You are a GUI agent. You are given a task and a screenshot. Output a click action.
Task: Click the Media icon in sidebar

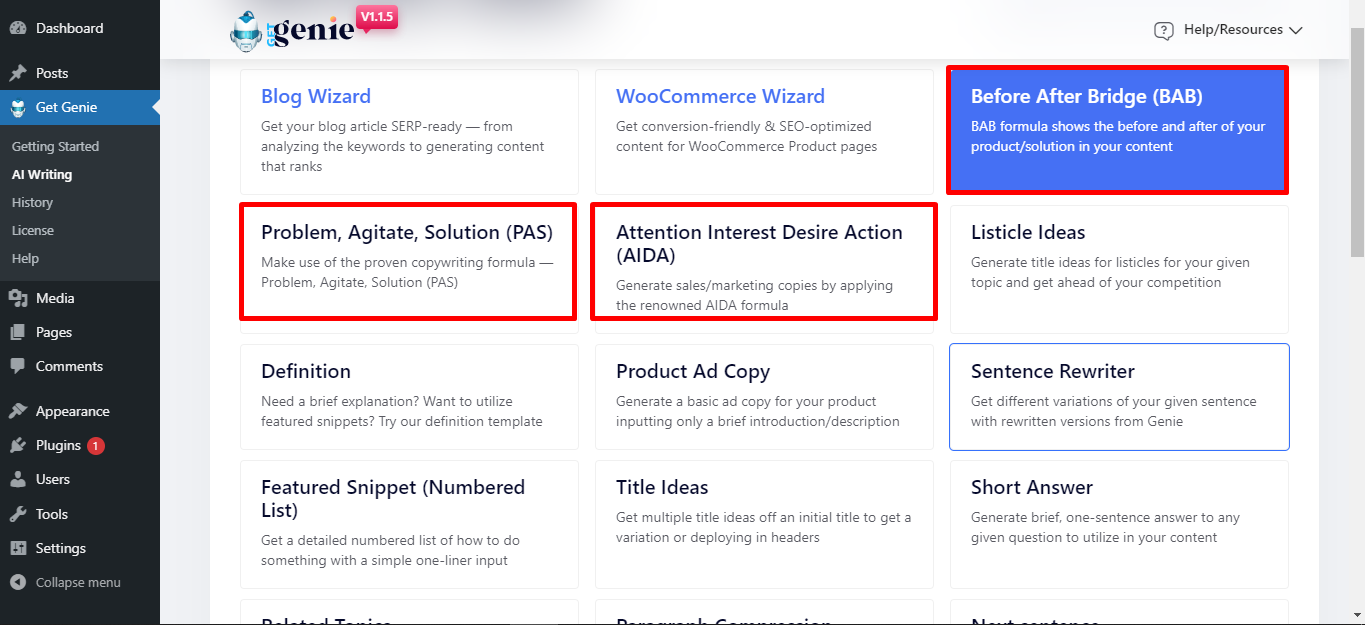pyautogui.click(x=18, y=298)
